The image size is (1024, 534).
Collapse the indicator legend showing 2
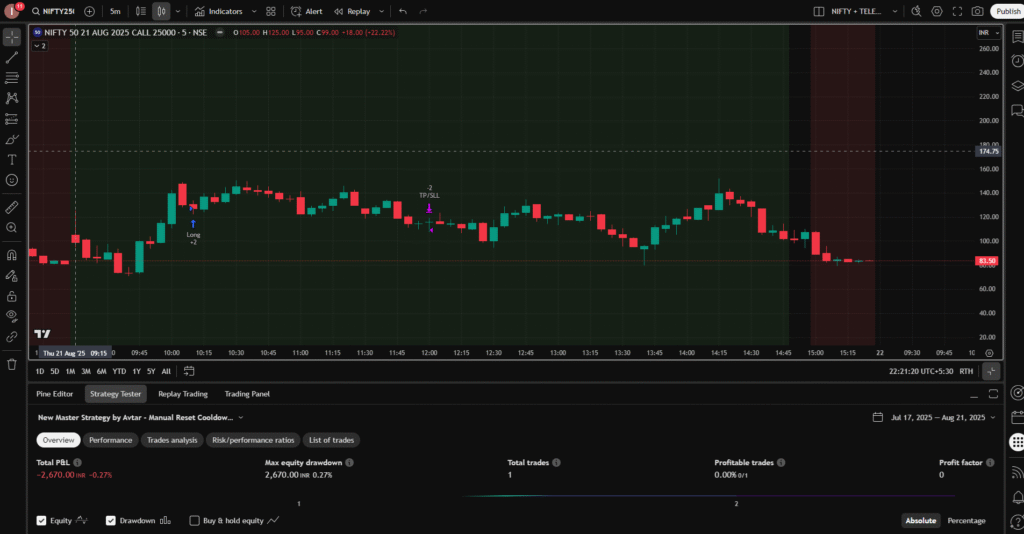click(x=40, y=46)
